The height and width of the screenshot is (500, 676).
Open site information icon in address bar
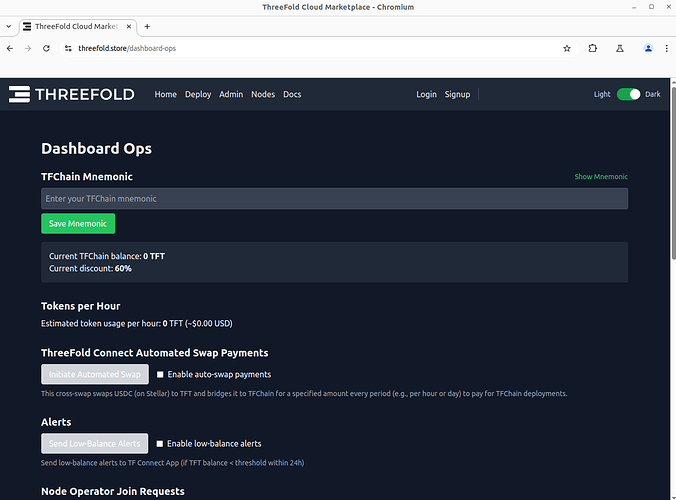coord(68,48)
